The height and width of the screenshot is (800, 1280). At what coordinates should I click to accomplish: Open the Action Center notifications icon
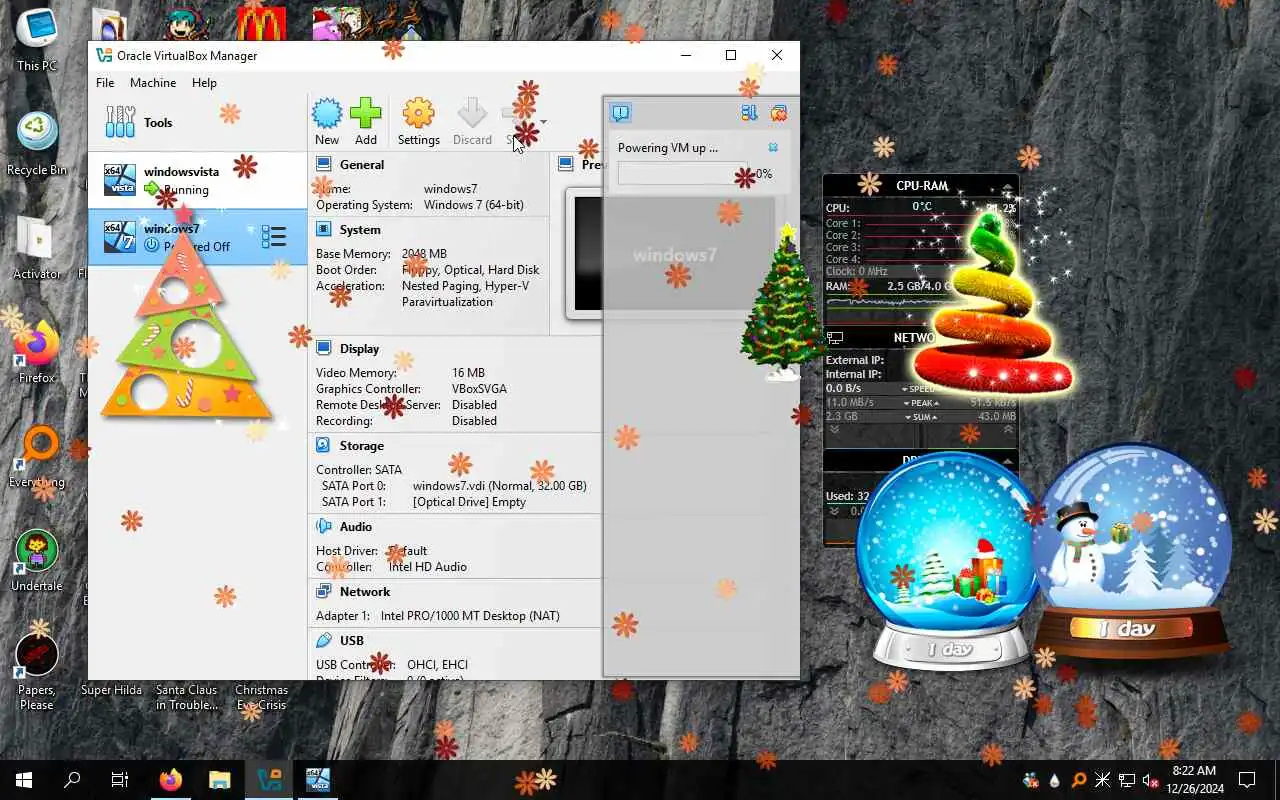tap(1247, 780)
